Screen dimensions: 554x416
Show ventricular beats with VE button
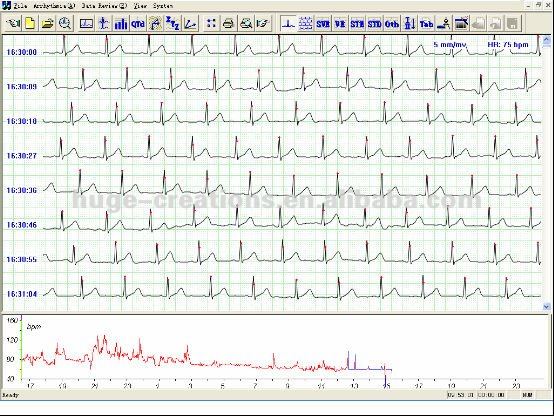click(340, 23)
